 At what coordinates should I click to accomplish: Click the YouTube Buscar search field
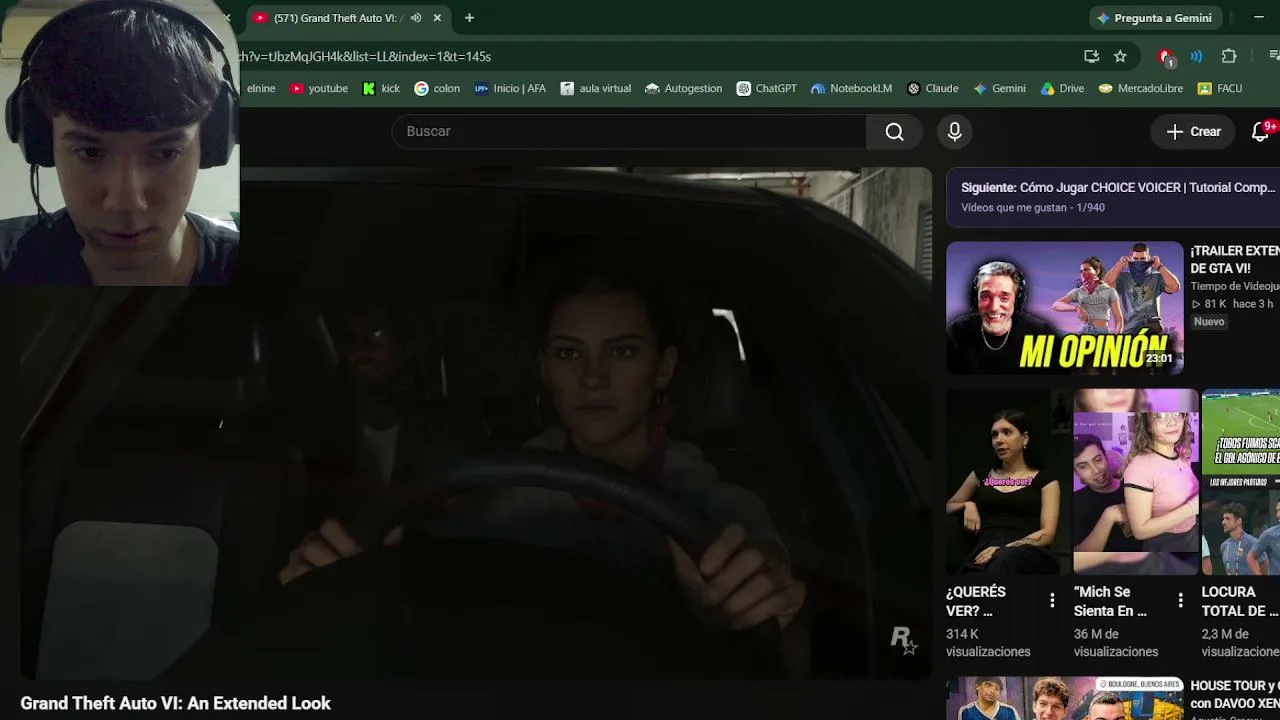pyautogui.click(x=629, y=131)
